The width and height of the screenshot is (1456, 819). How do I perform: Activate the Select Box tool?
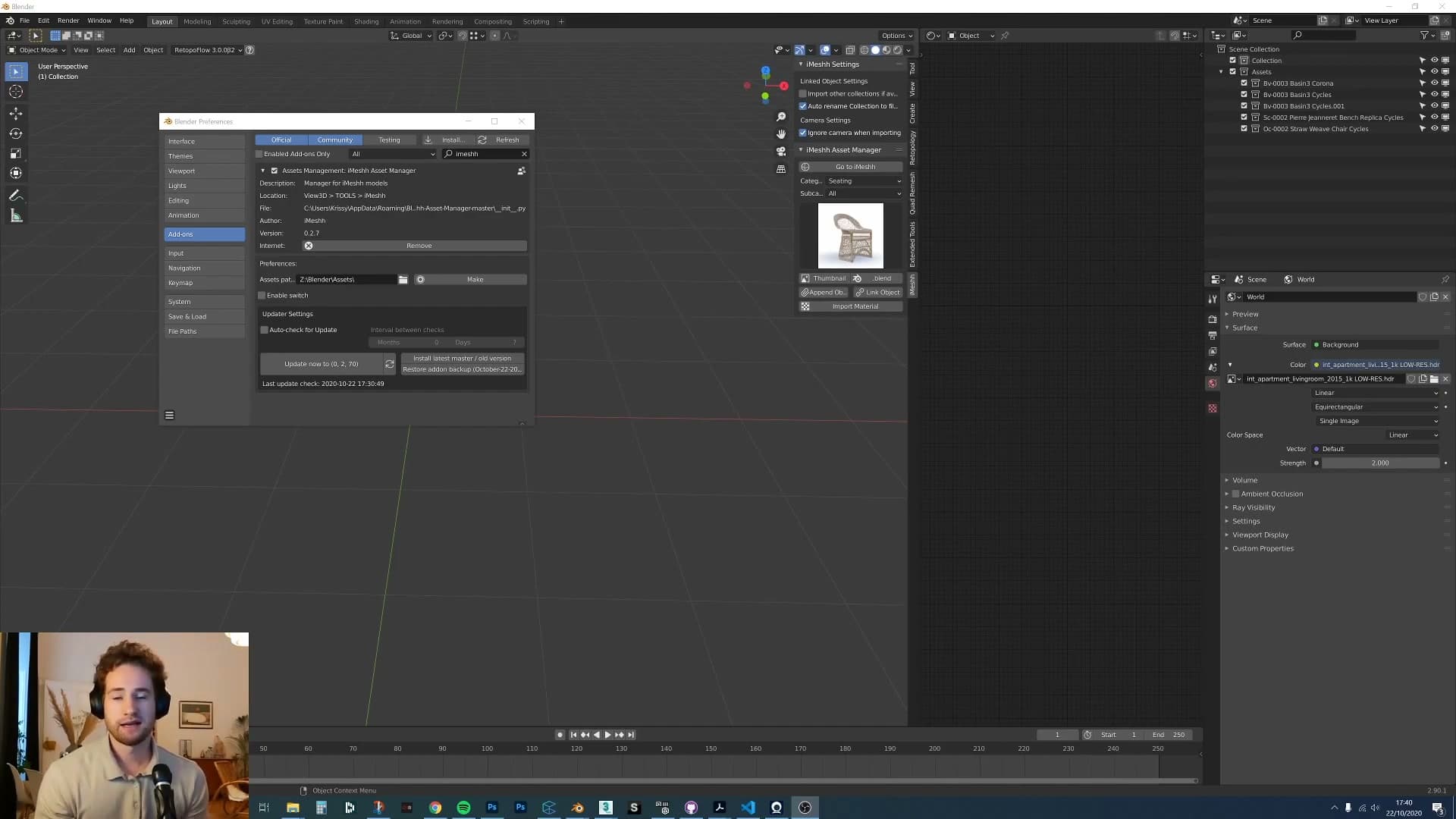(15, 71)
